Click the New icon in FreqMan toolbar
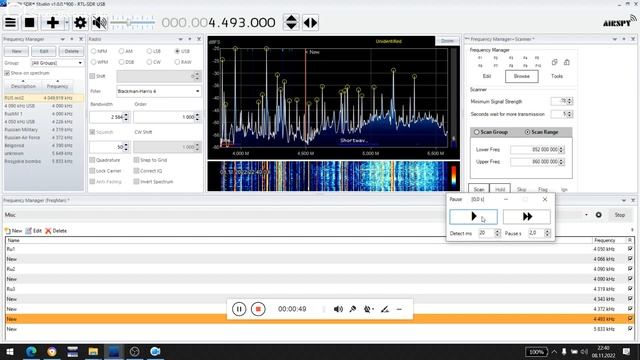The image size is (640, 360). pos(13,231)
